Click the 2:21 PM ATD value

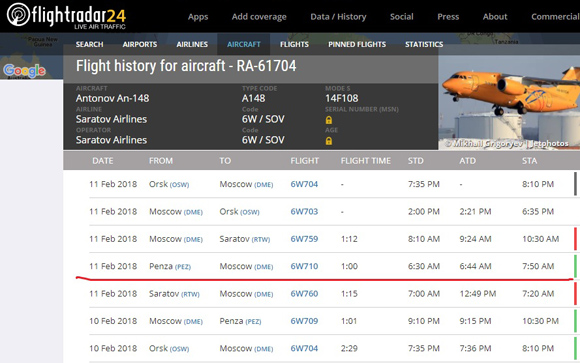[475, 212]
